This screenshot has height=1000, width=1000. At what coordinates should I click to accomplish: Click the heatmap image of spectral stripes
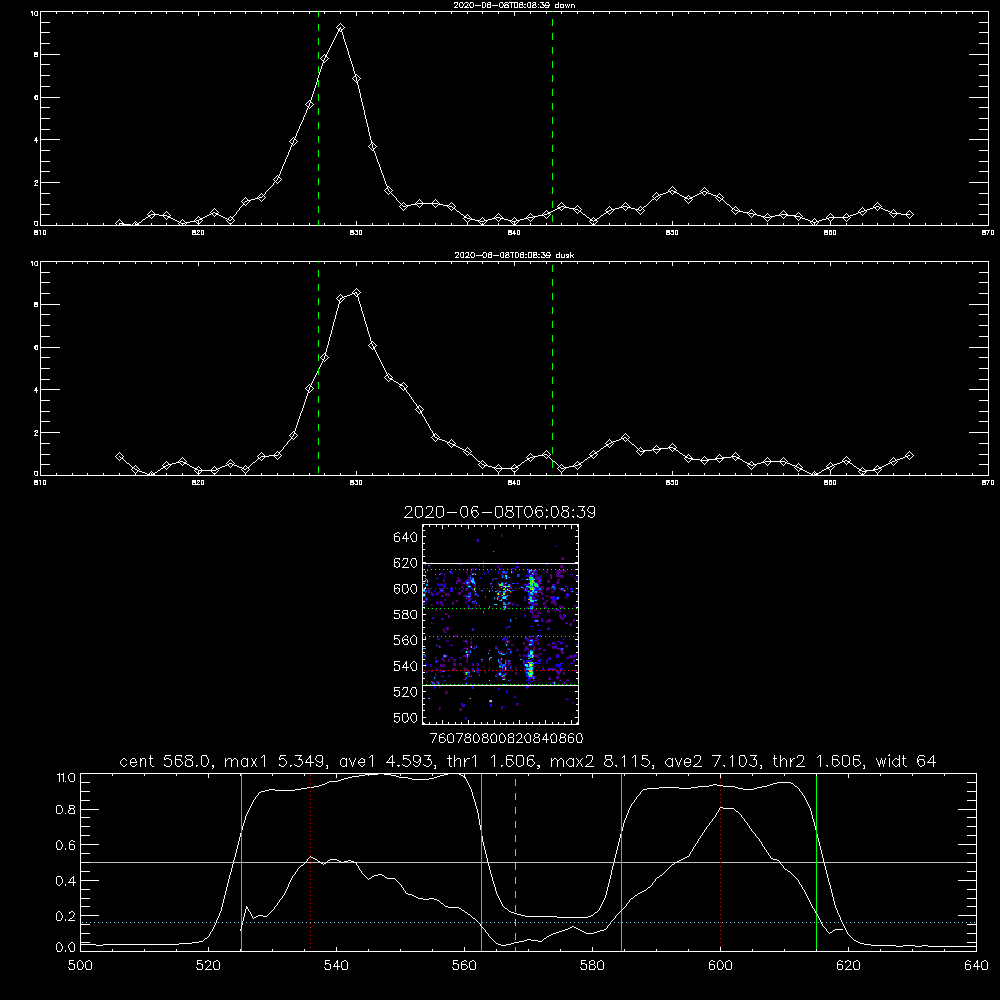click(x=501, y=624)
